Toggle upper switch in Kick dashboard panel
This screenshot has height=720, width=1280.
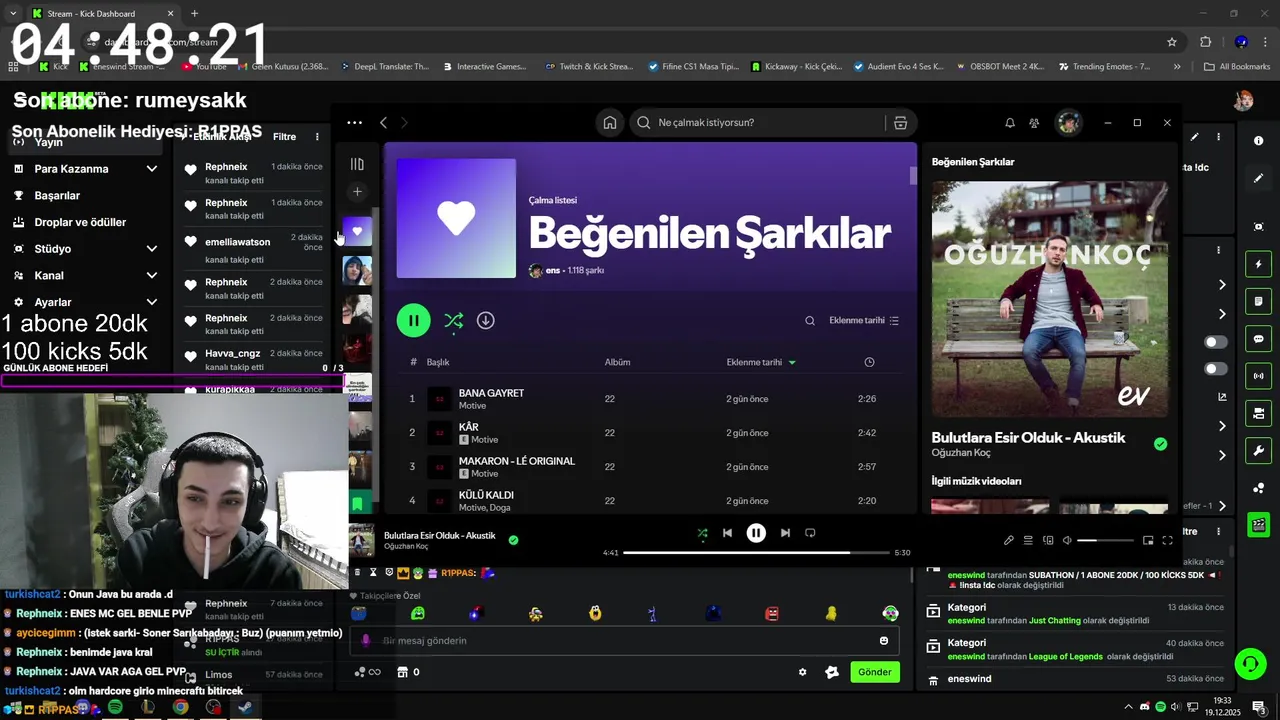tap(1216, 342)
